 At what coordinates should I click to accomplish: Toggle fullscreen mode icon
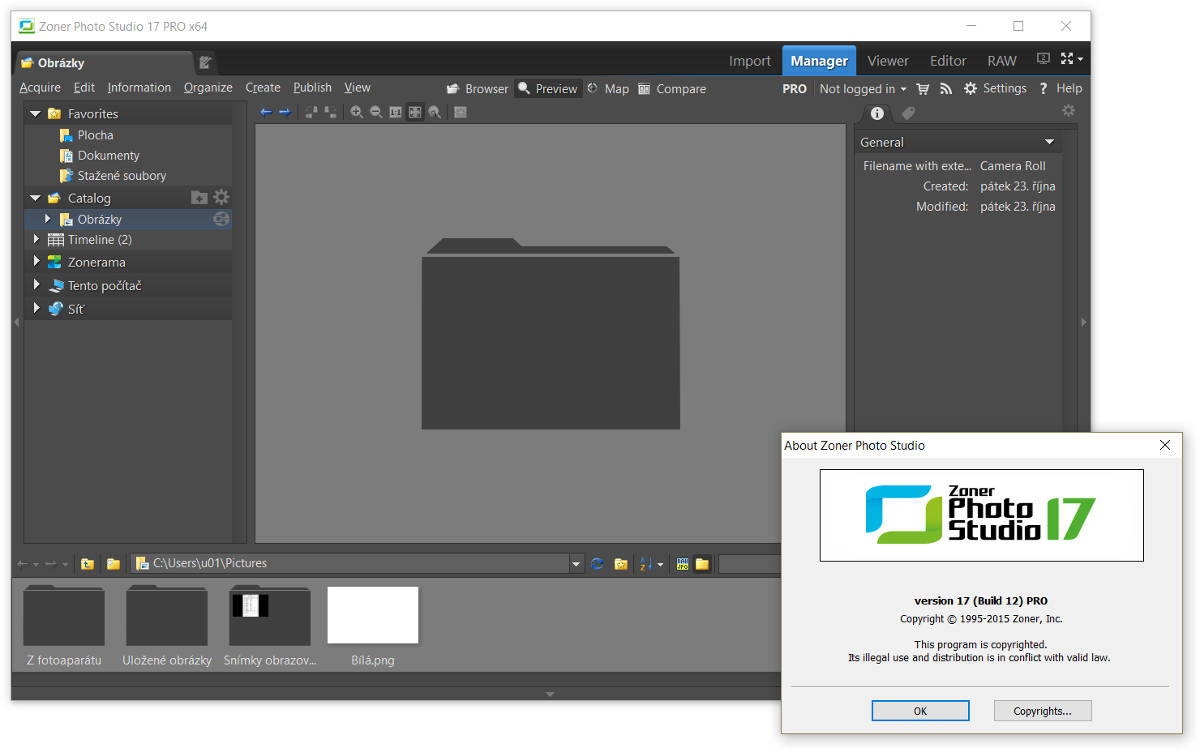(1067, 59)
